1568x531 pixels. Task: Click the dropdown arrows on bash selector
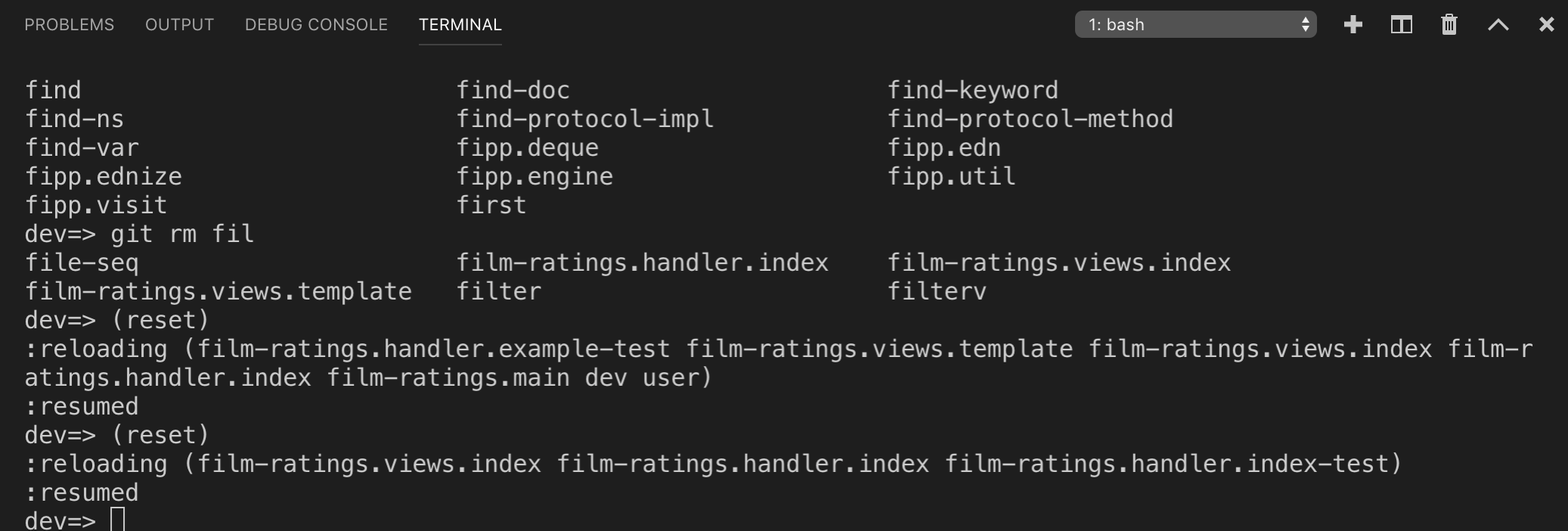point(1305,24)
